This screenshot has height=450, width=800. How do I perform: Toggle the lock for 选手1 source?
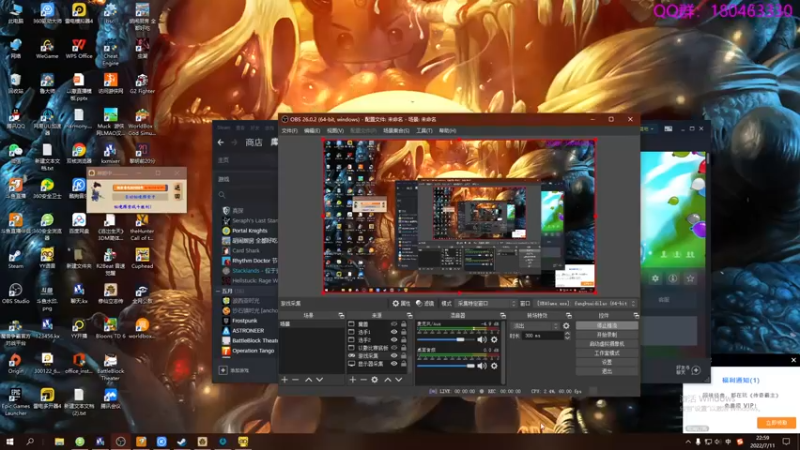coord(404,332)
